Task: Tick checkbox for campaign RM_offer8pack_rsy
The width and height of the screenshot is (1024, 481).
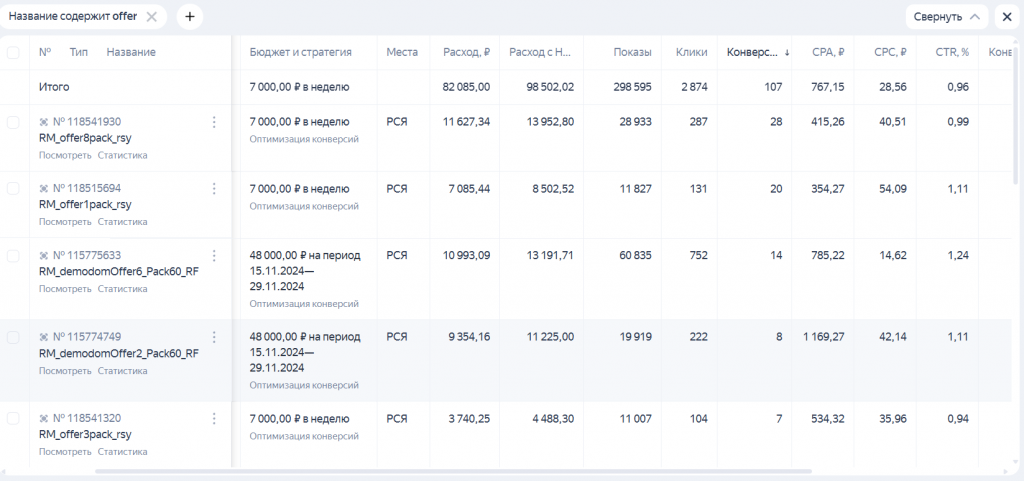Action: click(x=13, y=122)
